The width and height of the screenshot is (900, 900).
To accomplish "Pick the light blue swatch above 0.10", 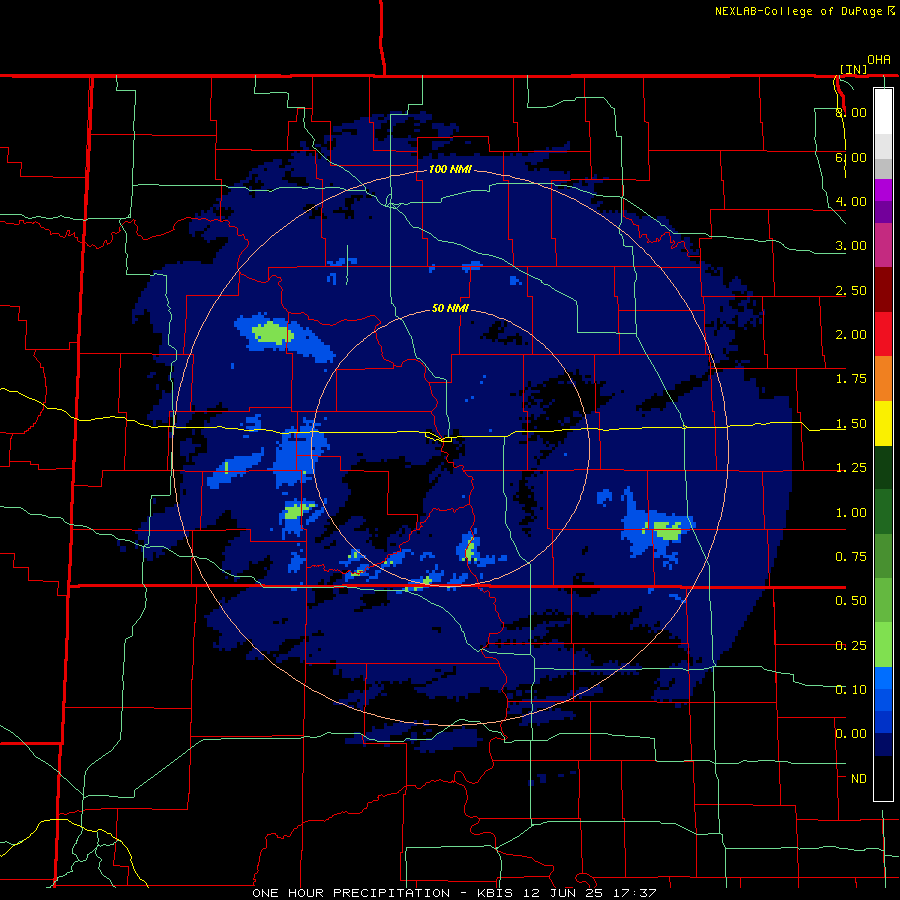I will pyautogui.click(x=883, y=678).
